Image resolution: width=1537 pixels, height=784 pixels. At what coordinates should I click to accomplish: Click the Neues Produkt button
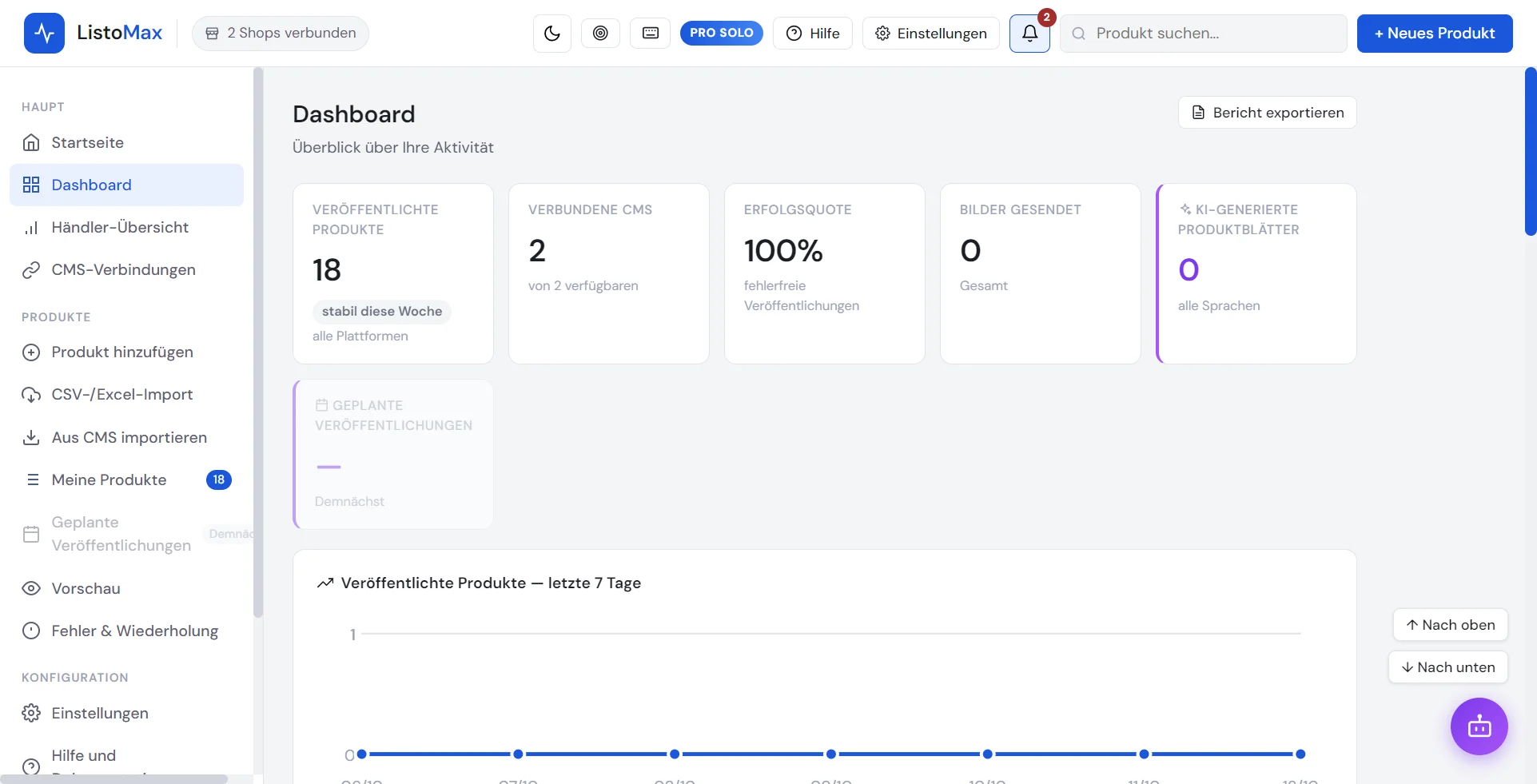point(1435,34)
